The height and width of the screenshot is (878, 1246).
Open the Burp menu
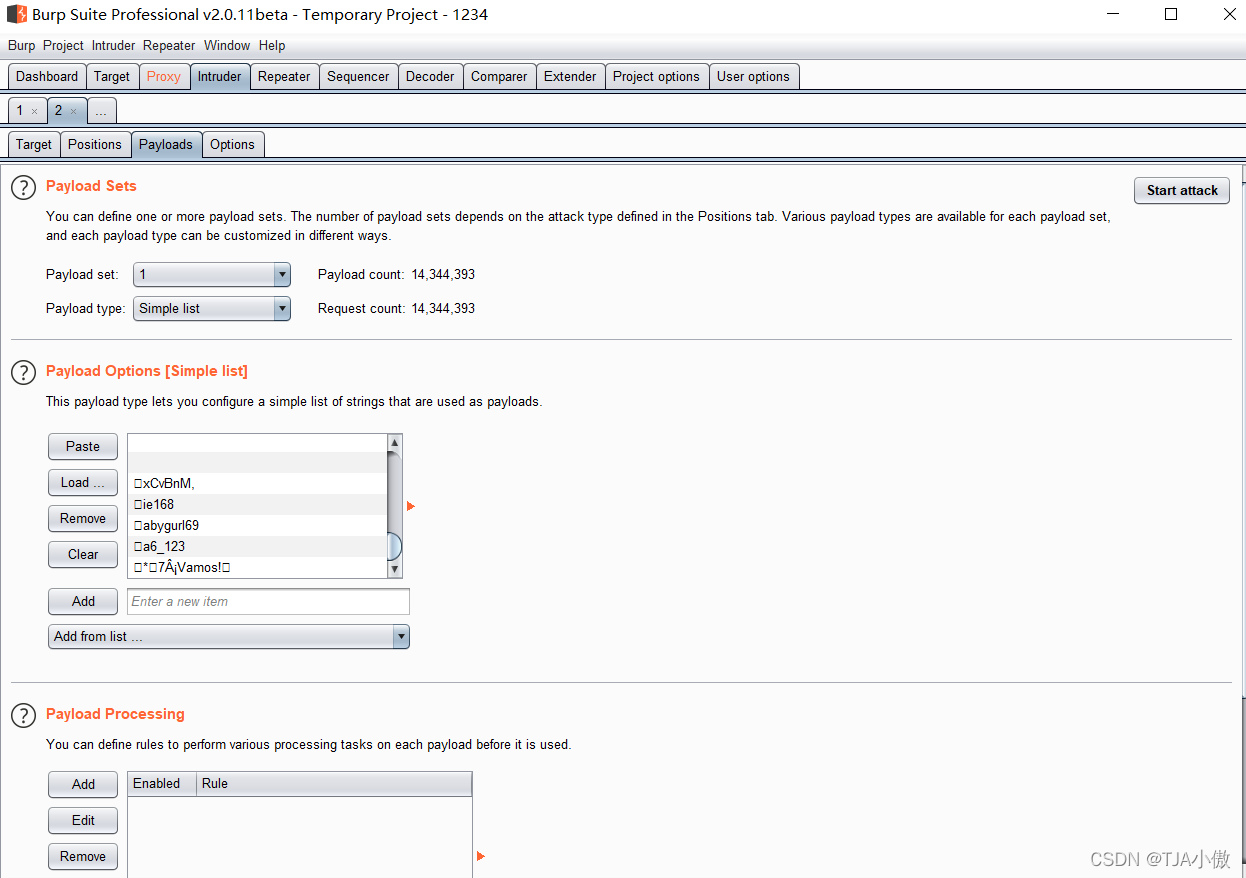tap(21, 45)
